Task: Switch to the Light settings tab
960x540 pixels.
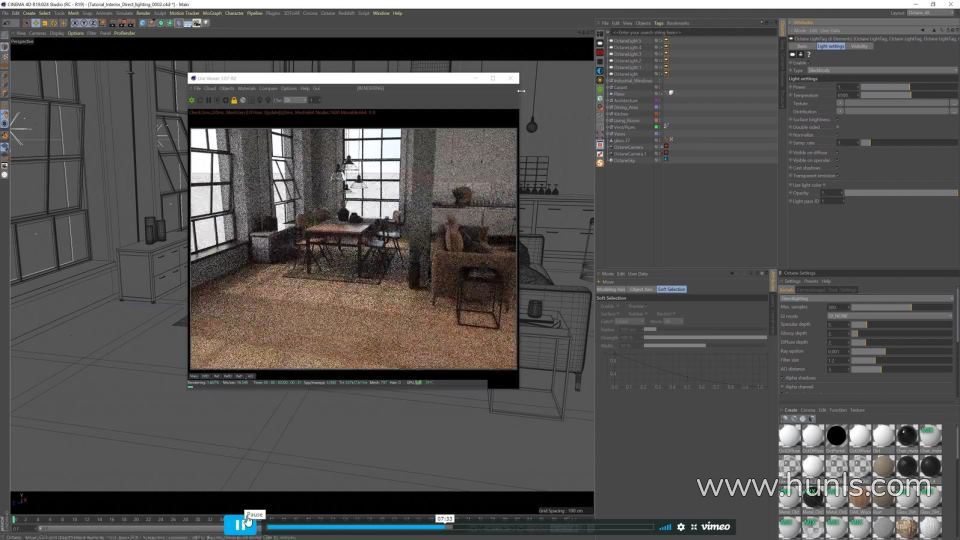Action: tap(831, 46)
